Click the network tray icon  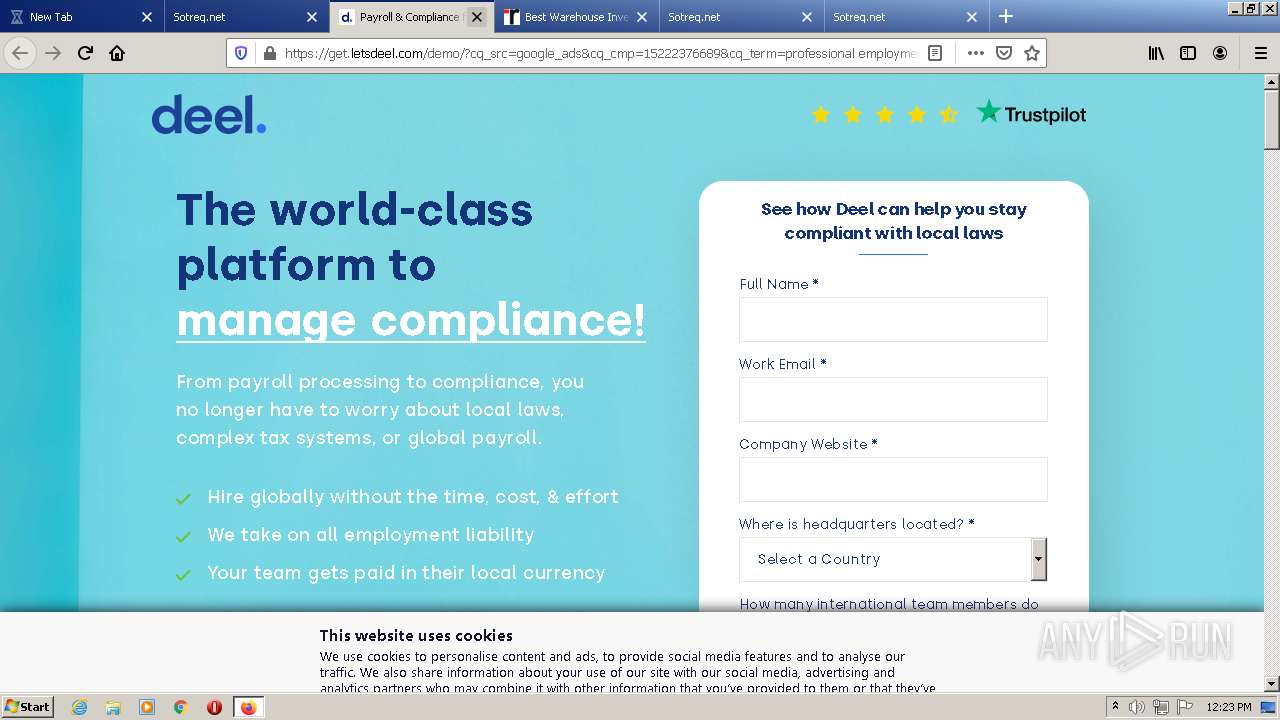click(x=1160, y=707)
